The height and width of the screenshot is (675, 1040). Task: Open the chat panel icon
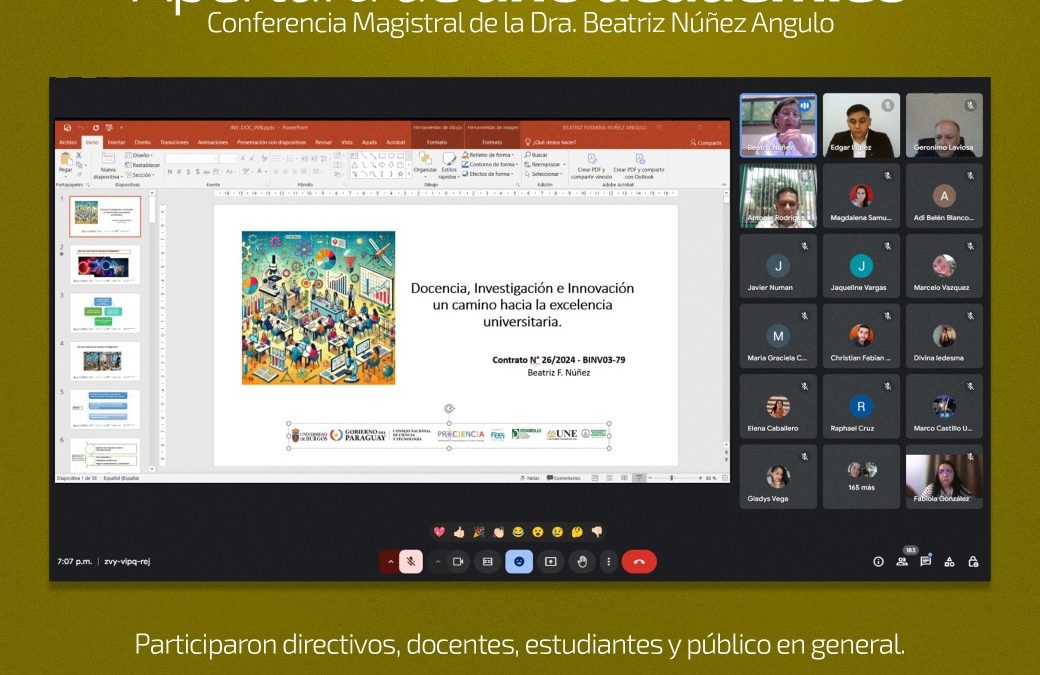tap(925, 562)
